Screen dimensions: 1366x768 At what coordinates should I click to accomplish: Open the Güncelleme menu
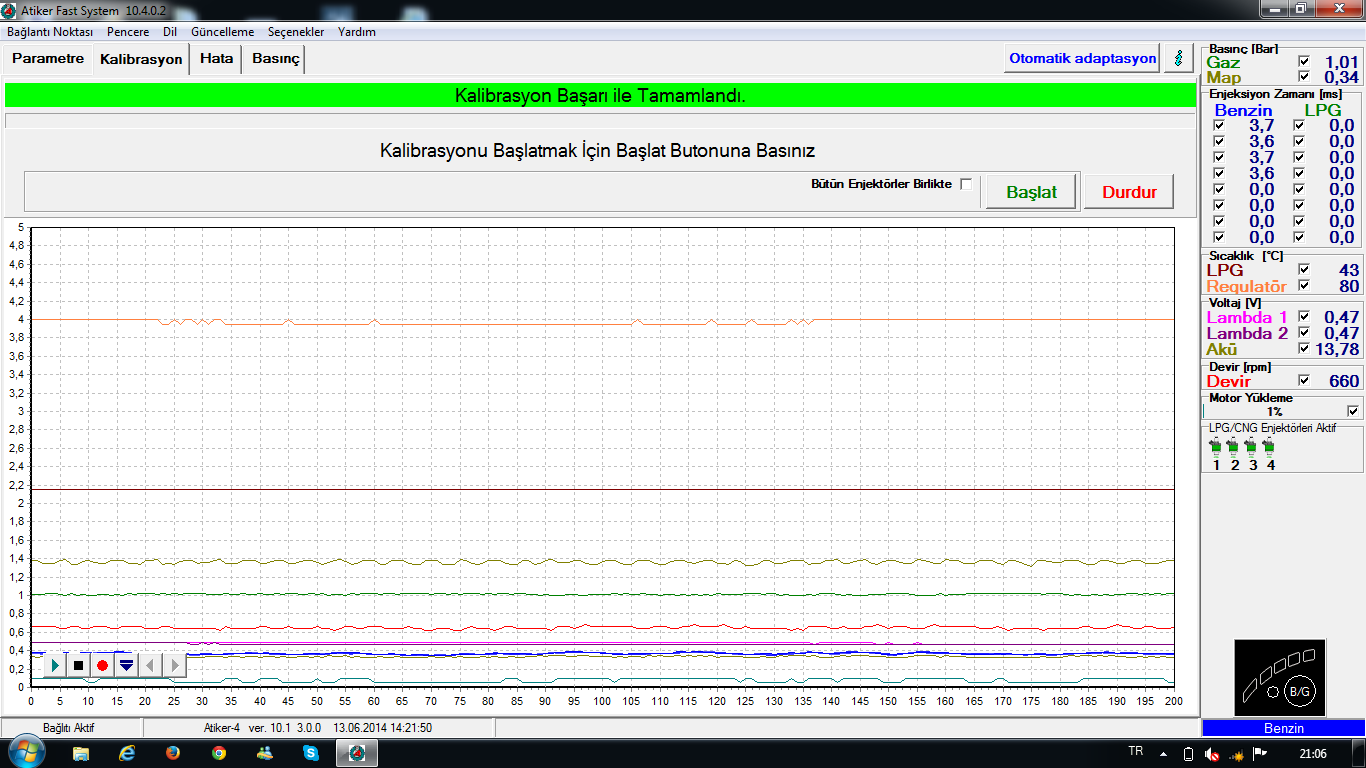point(222,32)
